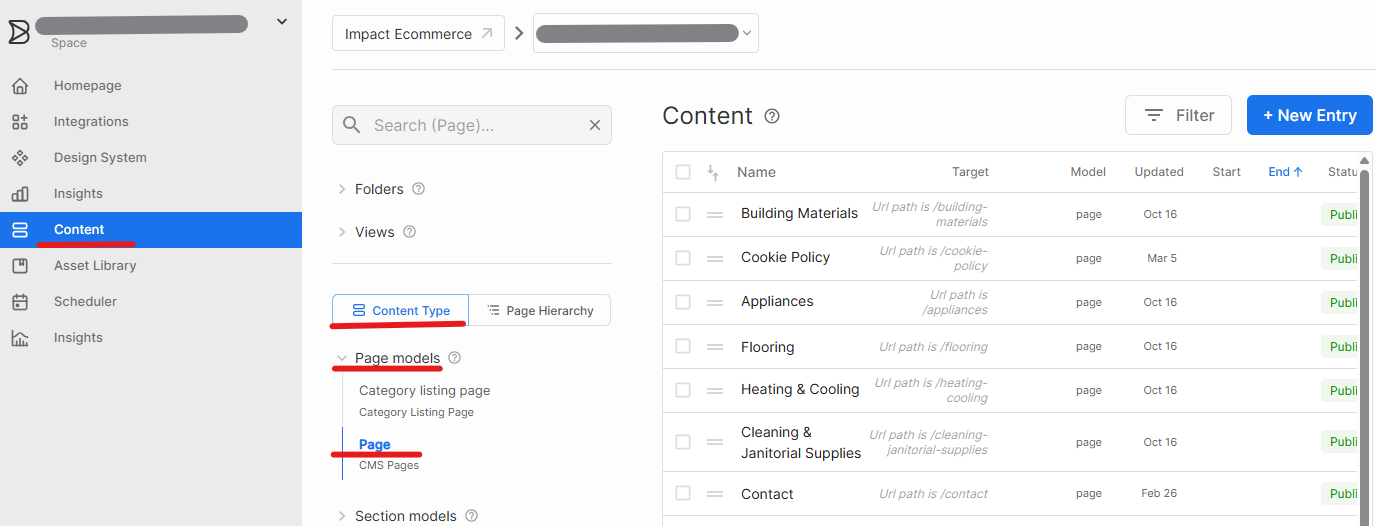The width and height of the screenshot is (1376, 526).
Task: Open Integrations from the sidebar
Action: pos(91,122)
